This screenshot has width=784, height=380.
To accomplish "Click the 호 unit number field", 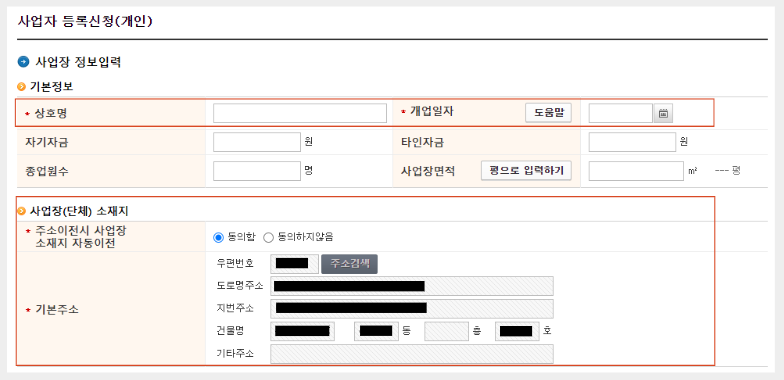I will (517, 331).
